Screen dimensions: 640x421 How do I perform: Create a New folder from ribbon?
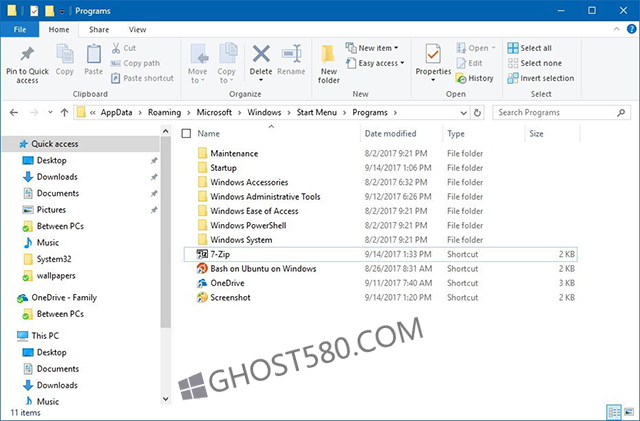(x=329, y=64)
